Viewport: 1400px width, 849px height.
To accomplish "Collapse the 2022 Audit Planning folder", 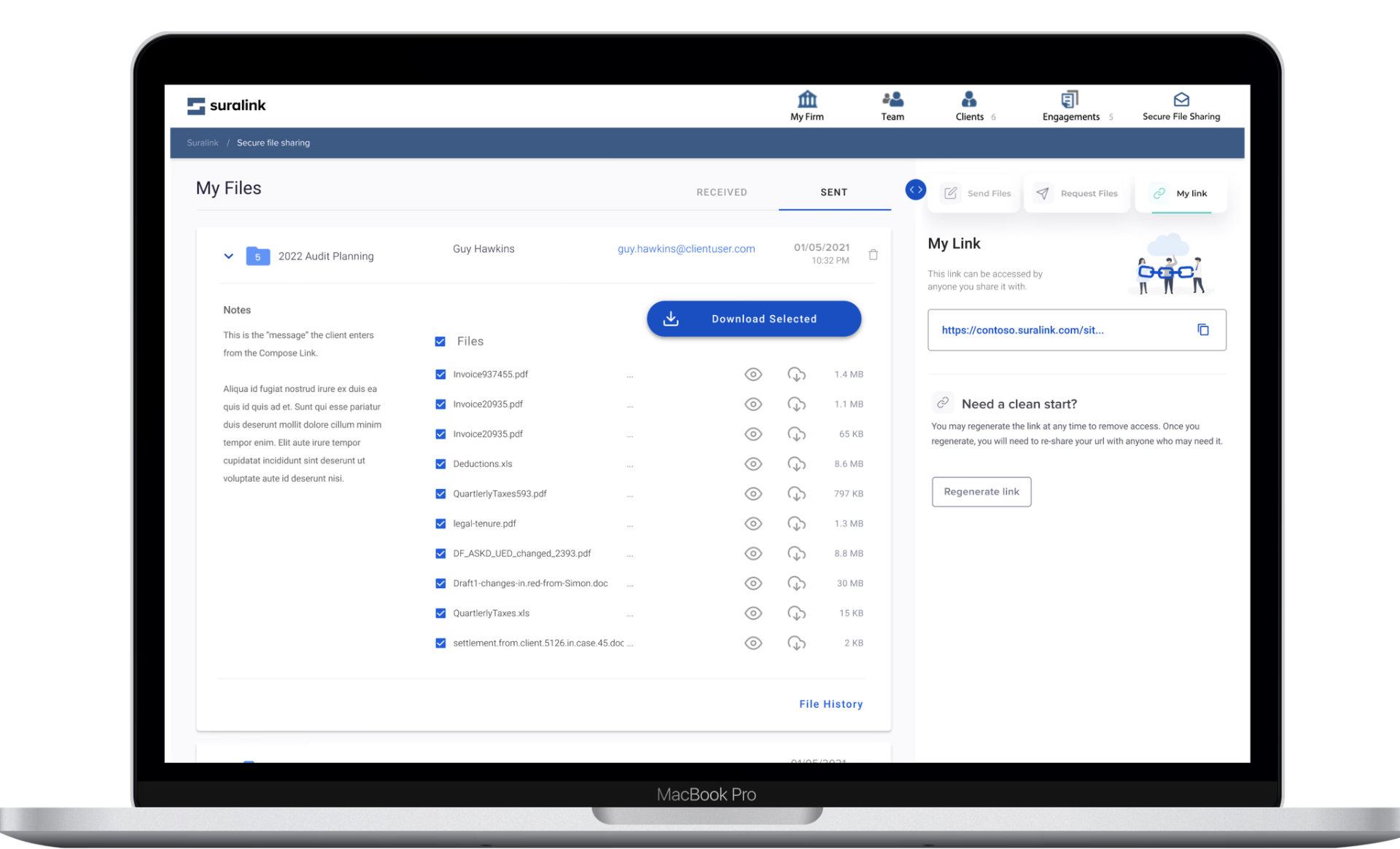I will [x=228, y=256].
